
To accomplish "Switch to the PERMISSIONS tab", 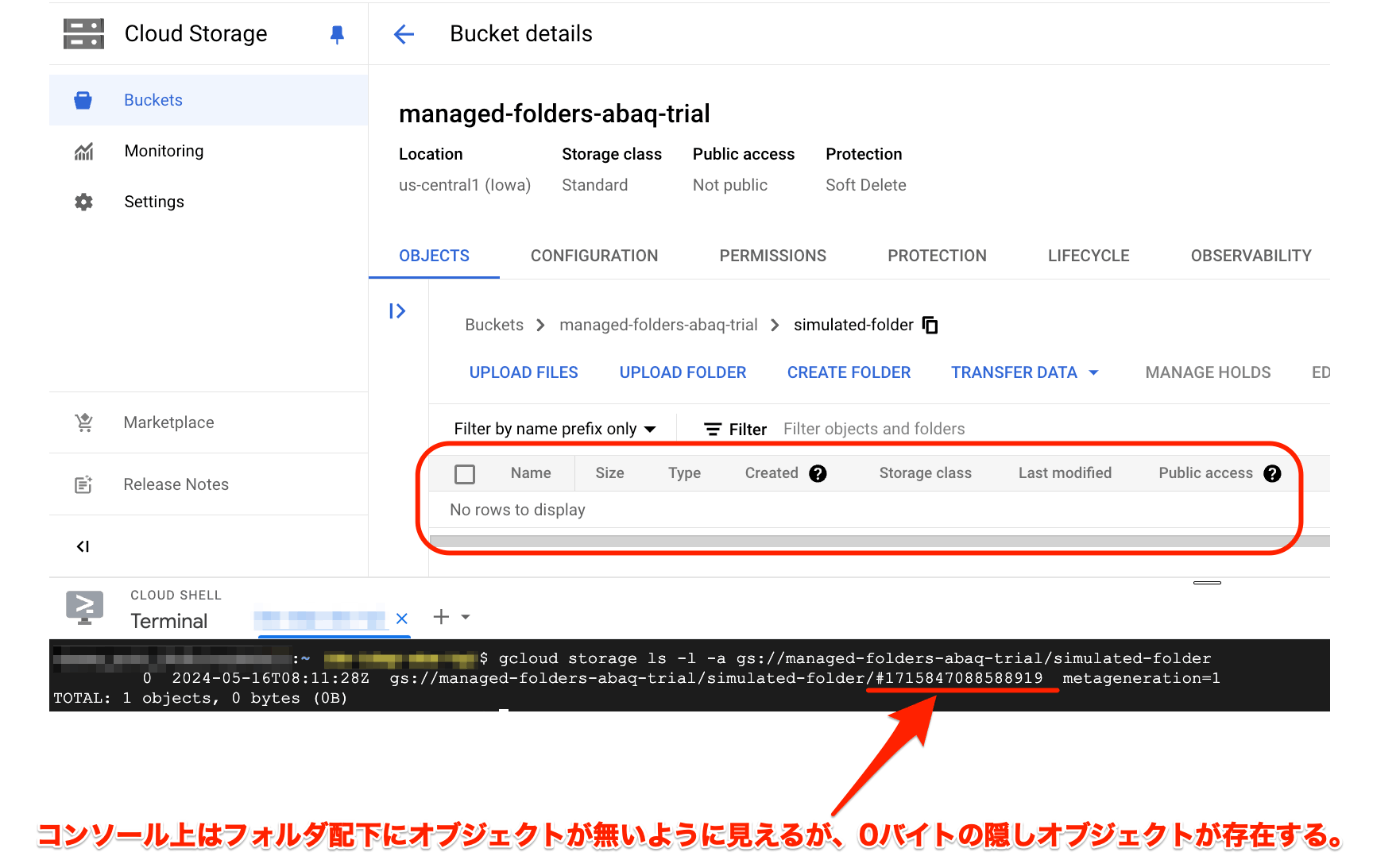I will click(x=773, y=256).
